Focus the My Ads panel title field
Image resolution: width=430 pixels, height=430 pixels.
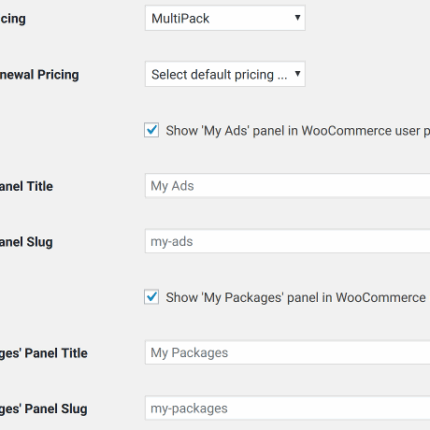[287, 186]
